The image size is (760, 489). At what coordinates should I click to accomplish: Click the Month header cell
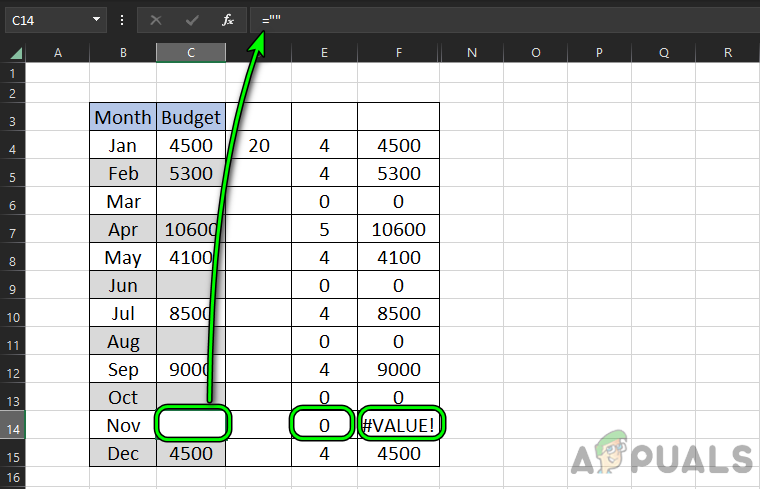pos(123,117)
